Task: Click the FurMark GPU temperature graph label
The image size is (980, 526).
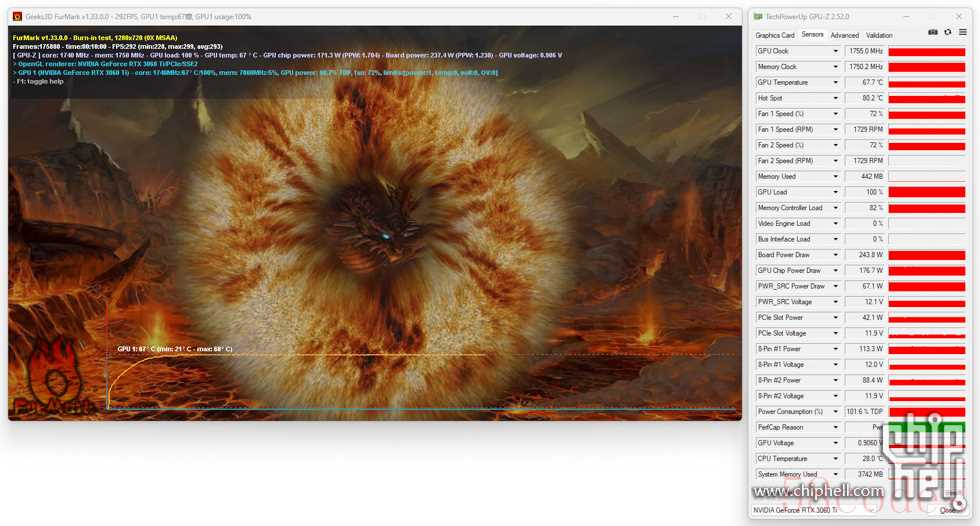Action: pyautogui.click(x=174, y=349)
